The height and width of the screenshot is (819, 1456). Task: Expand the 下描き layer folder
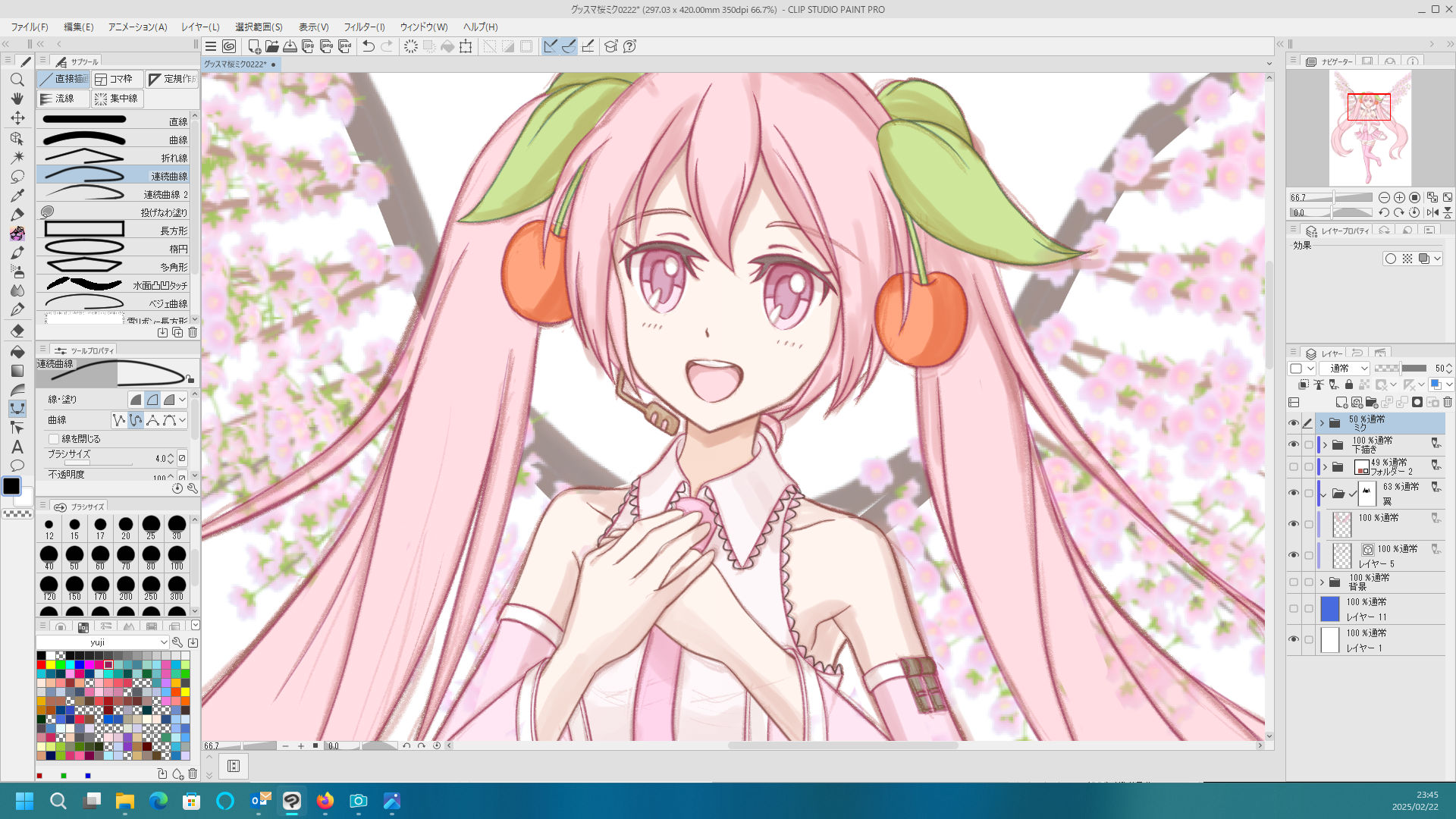point(1326,445)
